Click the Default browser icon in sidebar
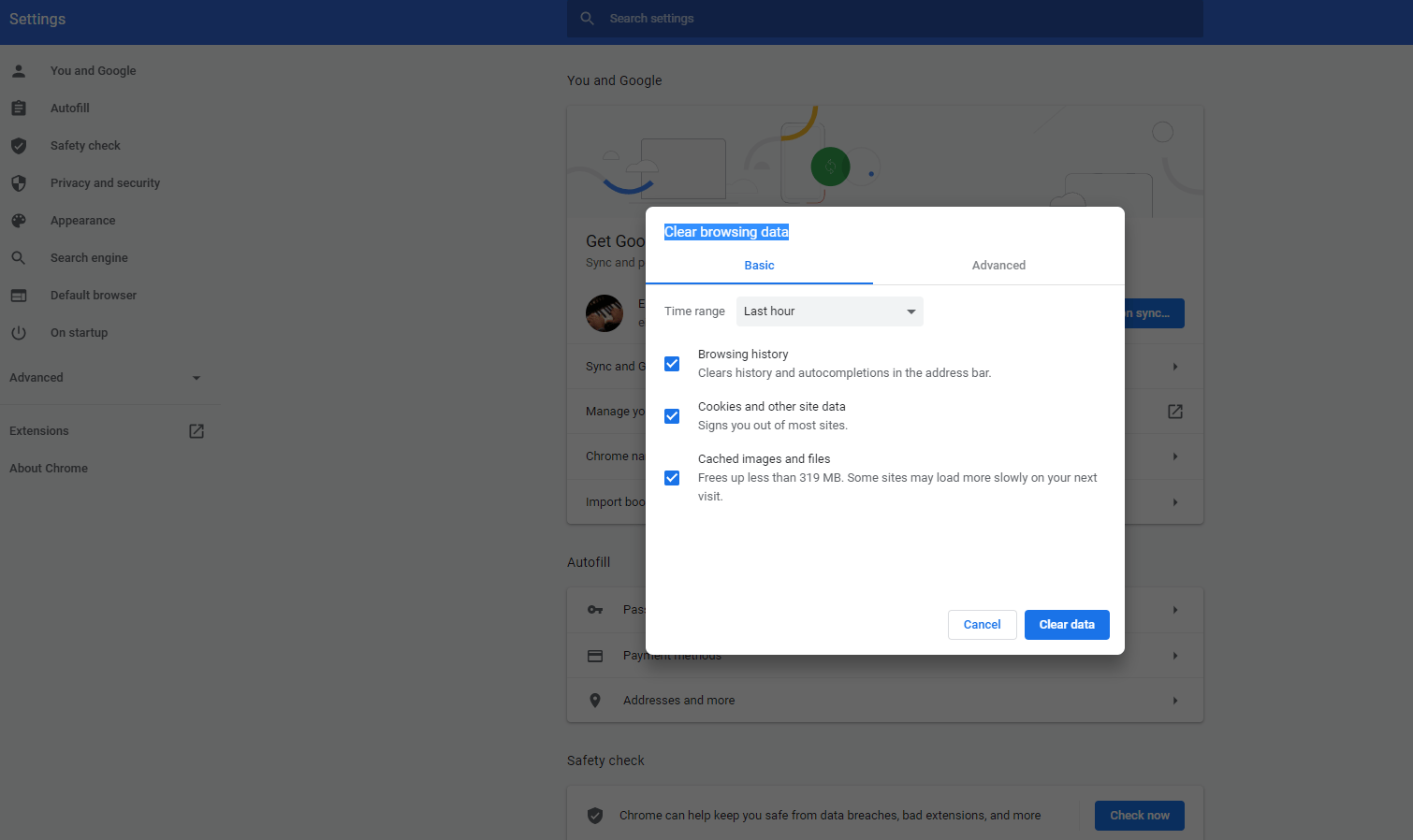The image size is (1413, 840). tap(19, 296)
